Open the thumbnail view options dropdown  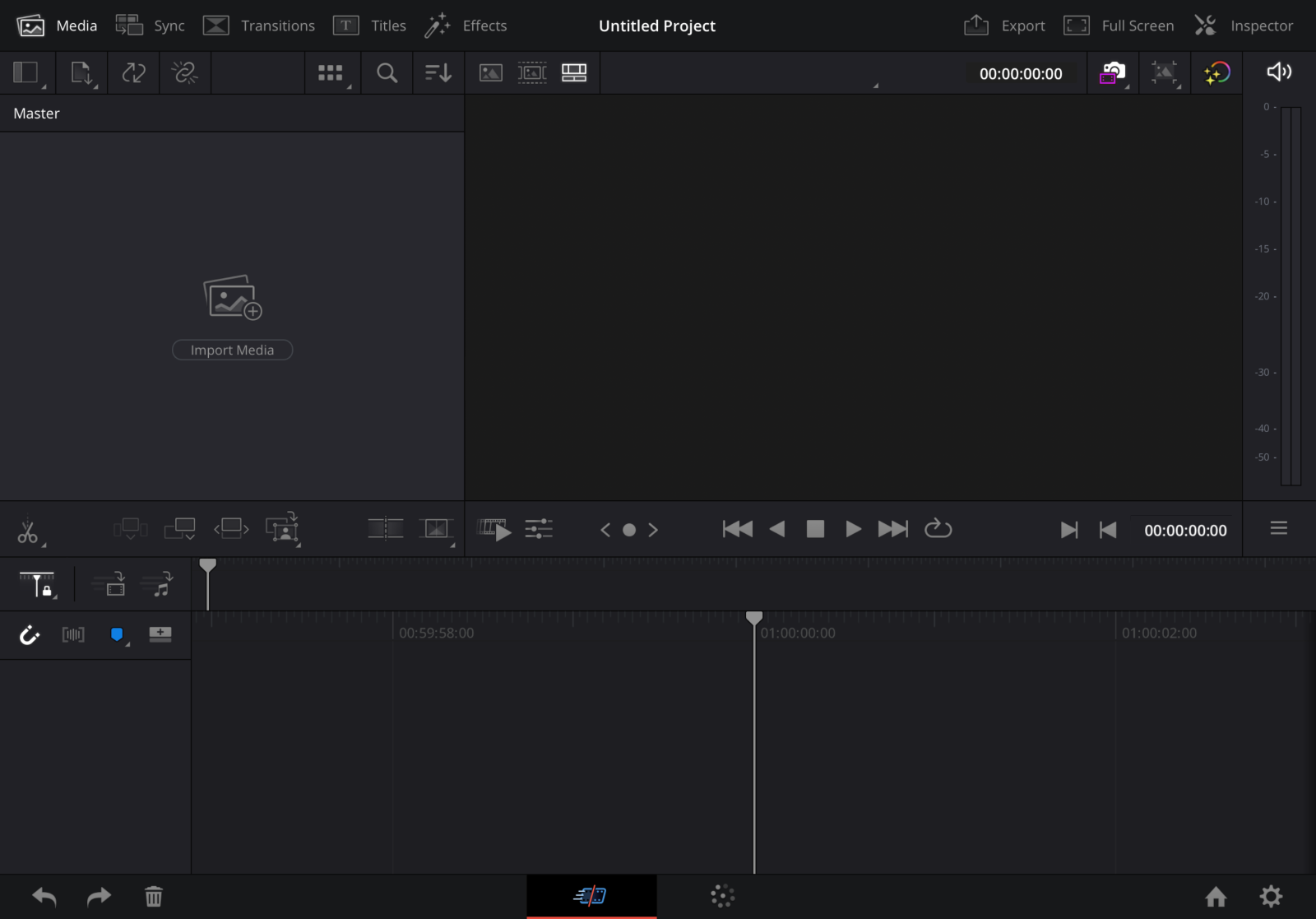331,73
